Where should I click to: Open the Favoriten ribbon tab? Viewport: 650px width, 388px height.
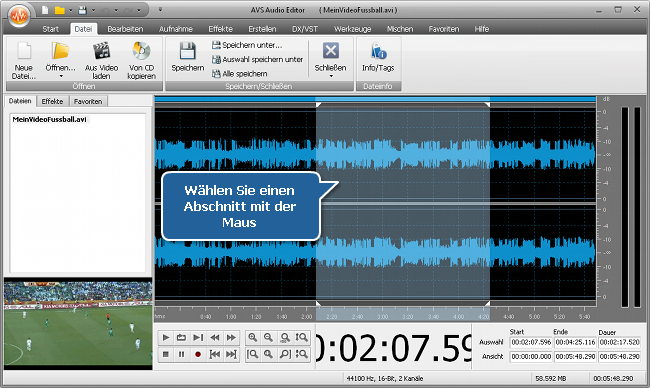[444, 29]
